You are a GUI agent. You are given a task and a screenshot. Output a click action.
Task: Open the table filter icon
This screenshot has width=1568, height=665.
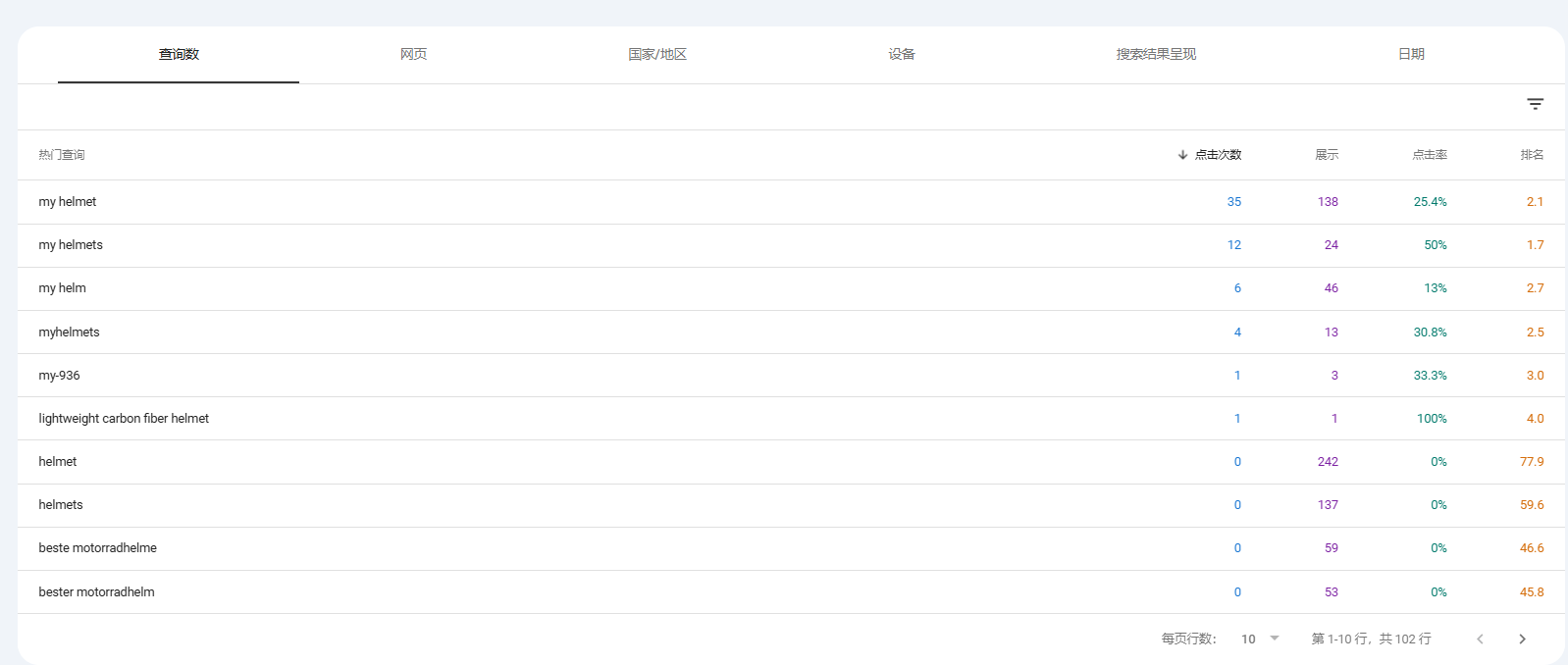(x=1535, y=104)
